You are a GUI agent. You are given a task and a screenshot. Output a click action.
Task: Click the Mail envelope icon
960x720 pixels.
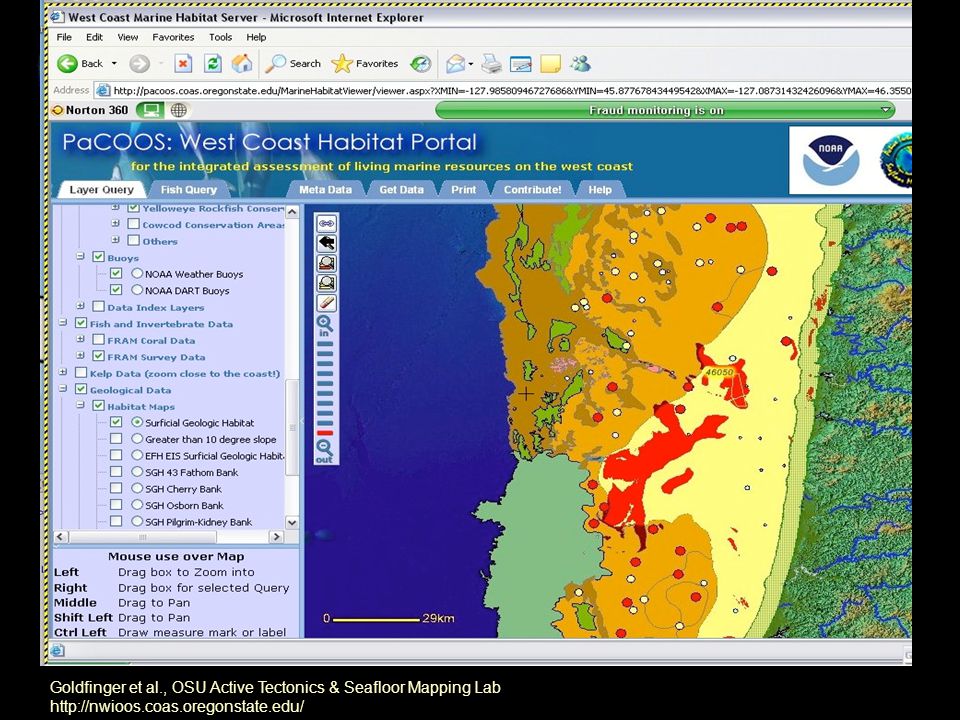(x=456, y=63)
